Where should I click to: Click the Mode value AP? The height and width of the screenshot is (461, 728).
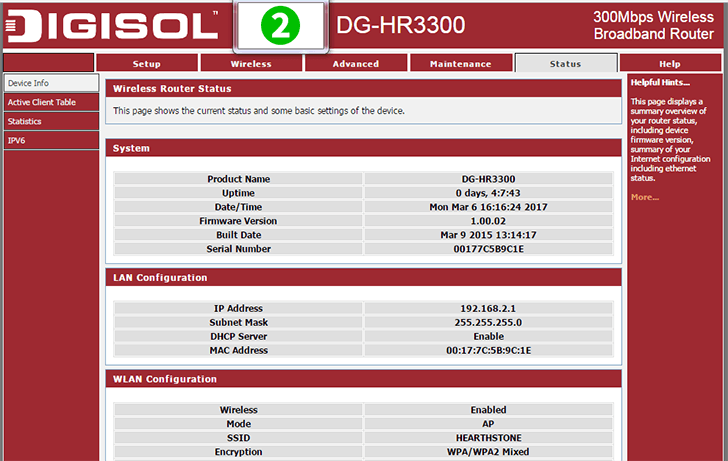(x=488, y=424)
